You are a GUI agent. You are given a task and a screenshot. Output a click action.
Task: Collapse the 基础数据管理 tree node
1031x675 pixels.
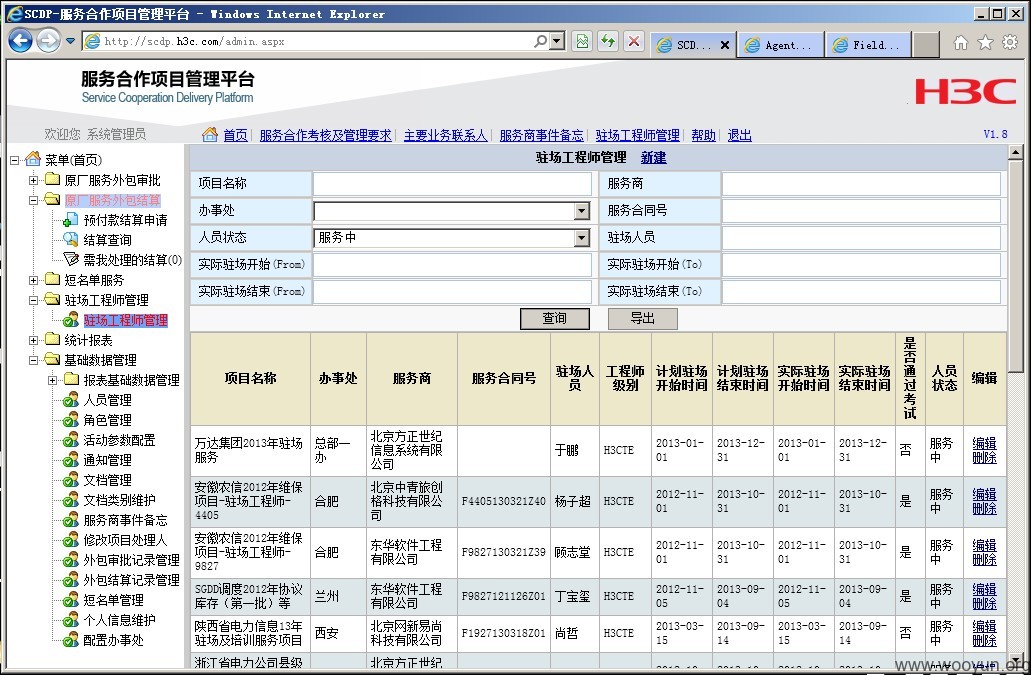coord(33,360)
